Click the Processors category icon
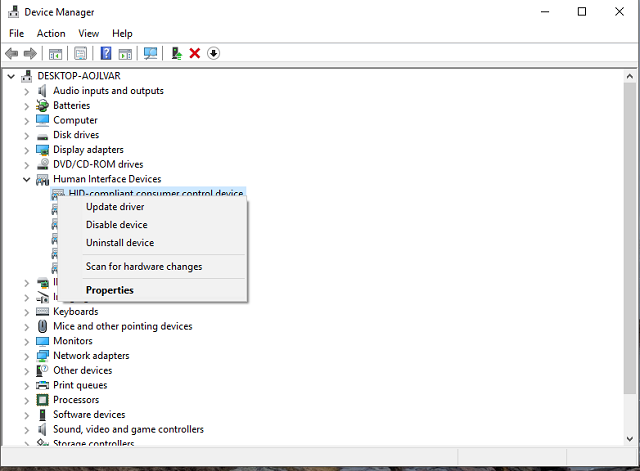 pos(42,400)
